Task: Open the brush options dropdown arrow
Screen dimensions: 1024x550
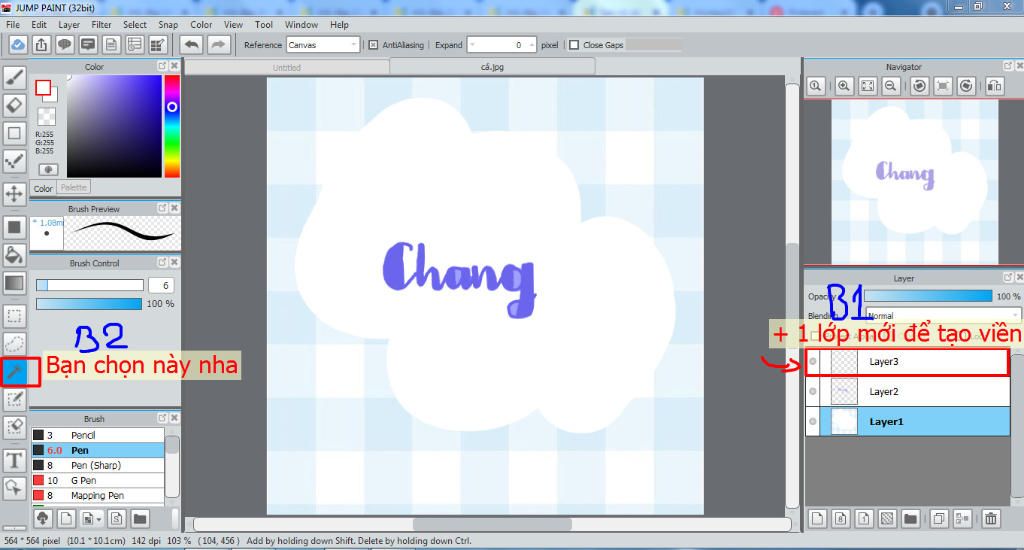Action: (x=99, y=519)
